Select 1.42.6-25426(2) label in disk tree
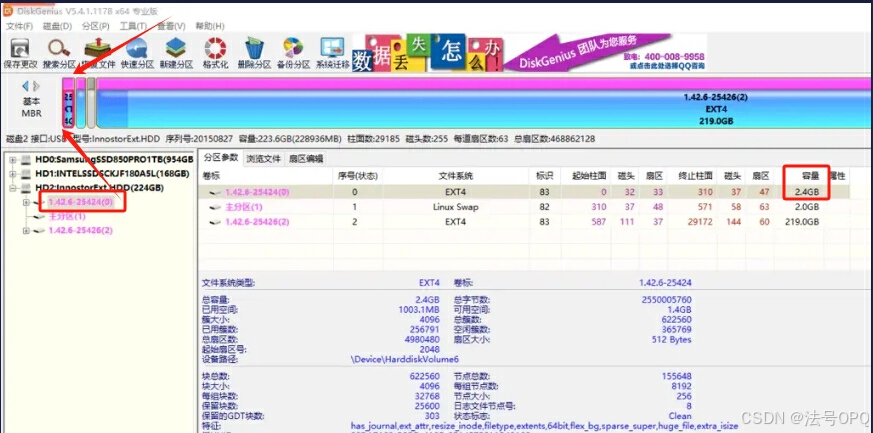 click(80, 230)
